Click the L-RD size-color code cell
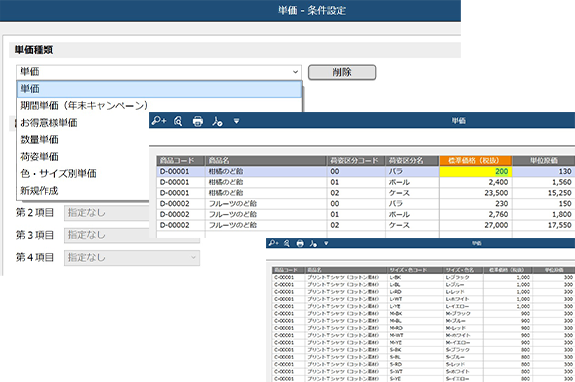 [415, 292]
